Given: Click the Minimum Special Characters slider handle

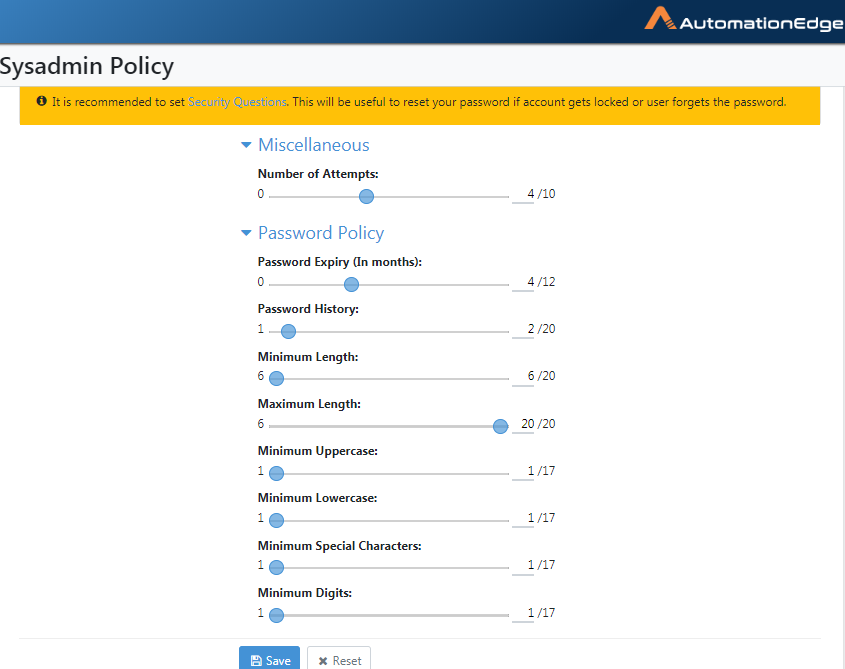Looking at the screenshot, I should coord(276,568).
